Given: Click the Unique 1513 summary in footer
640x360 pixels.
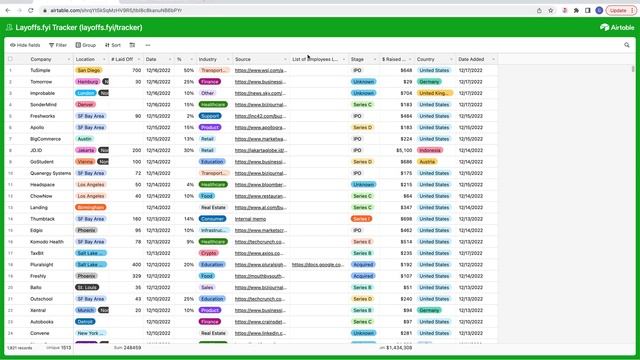Looking at the screenshot, I should pos(59,348).
